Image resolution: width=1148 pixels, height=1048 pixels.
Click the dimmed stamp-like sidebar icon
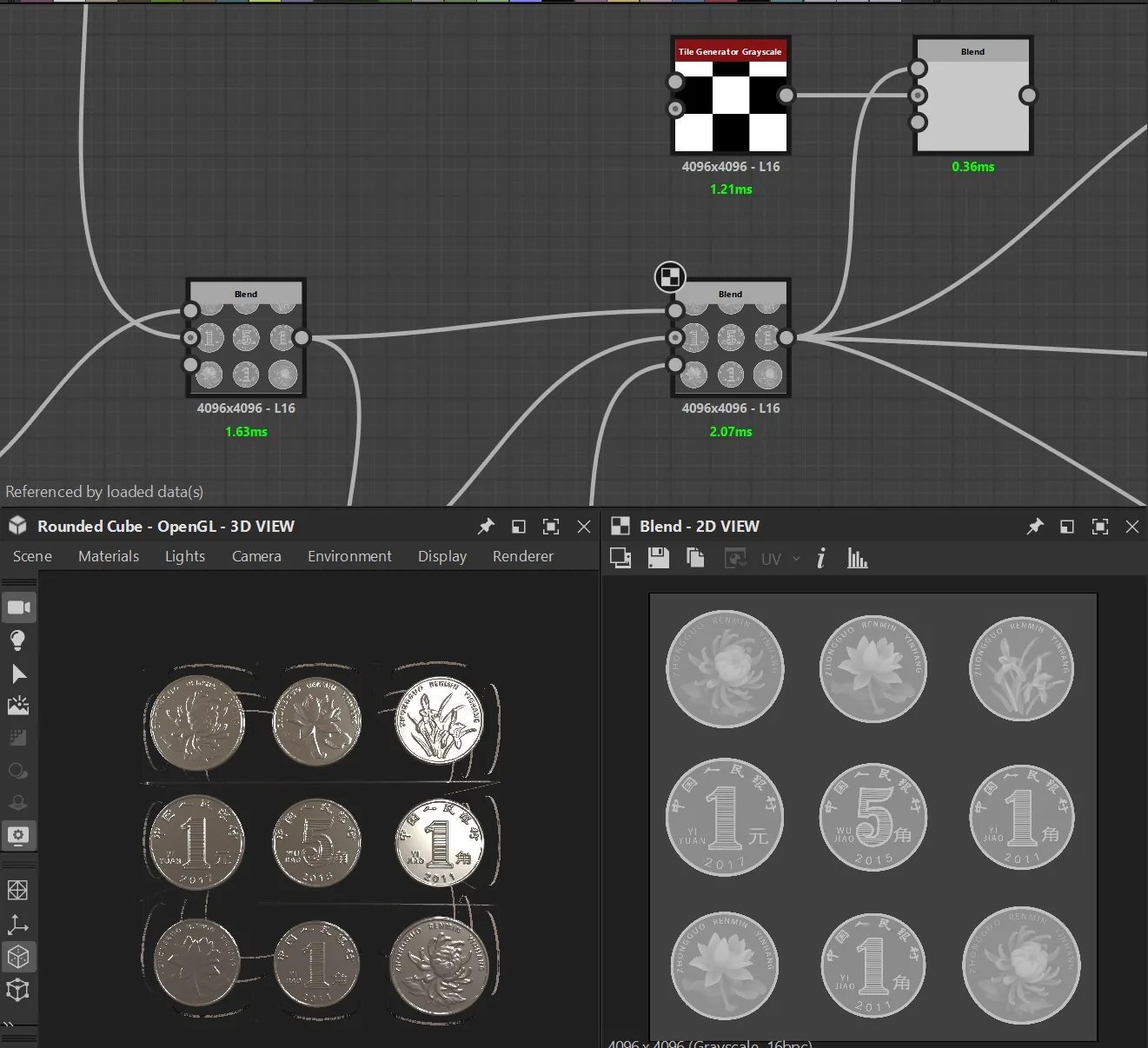click(18, 803)
